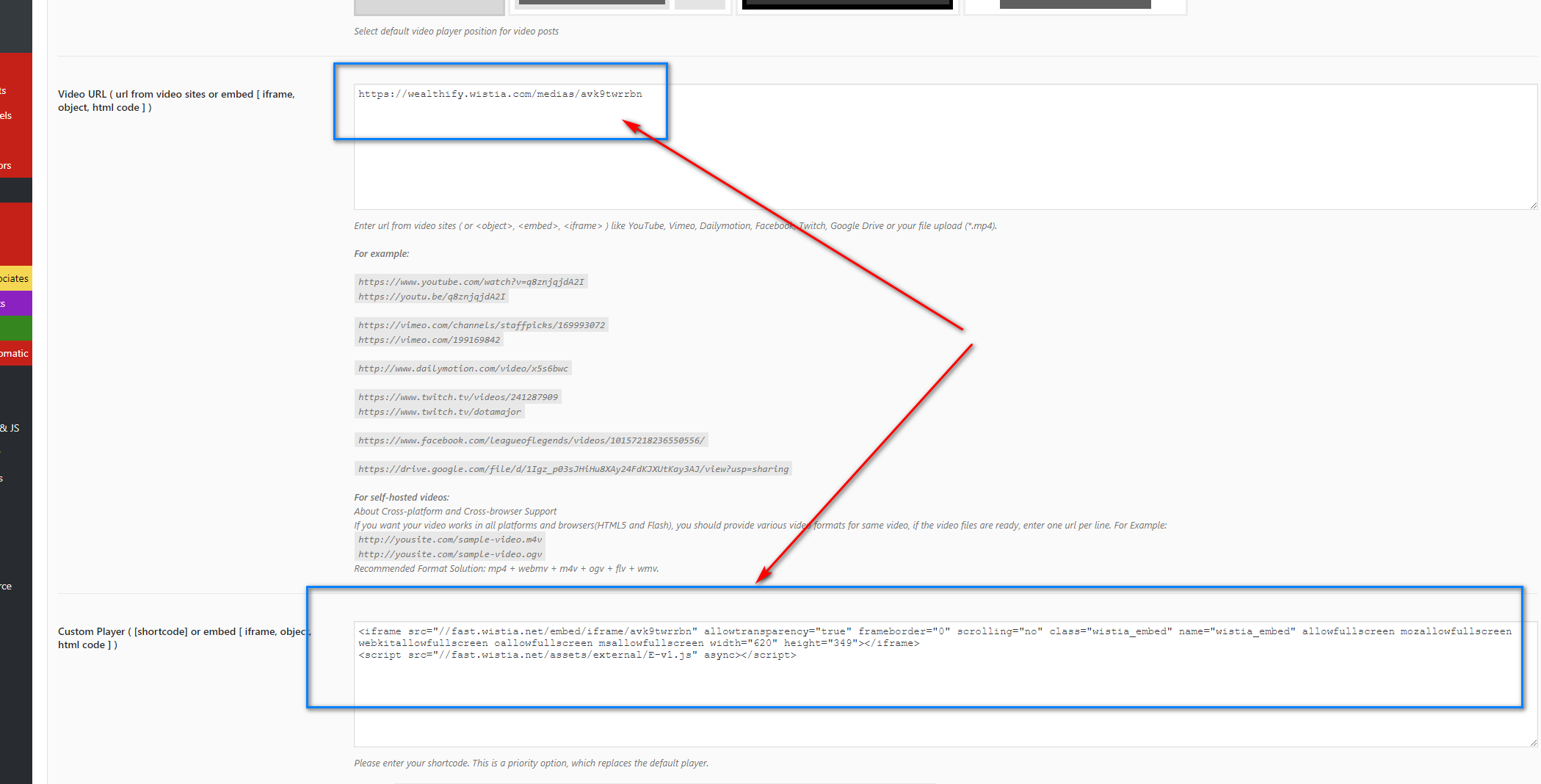Select the gray highlighted player position thumbnail
This screenshot has width=1541, height=784.
point(429,7)
